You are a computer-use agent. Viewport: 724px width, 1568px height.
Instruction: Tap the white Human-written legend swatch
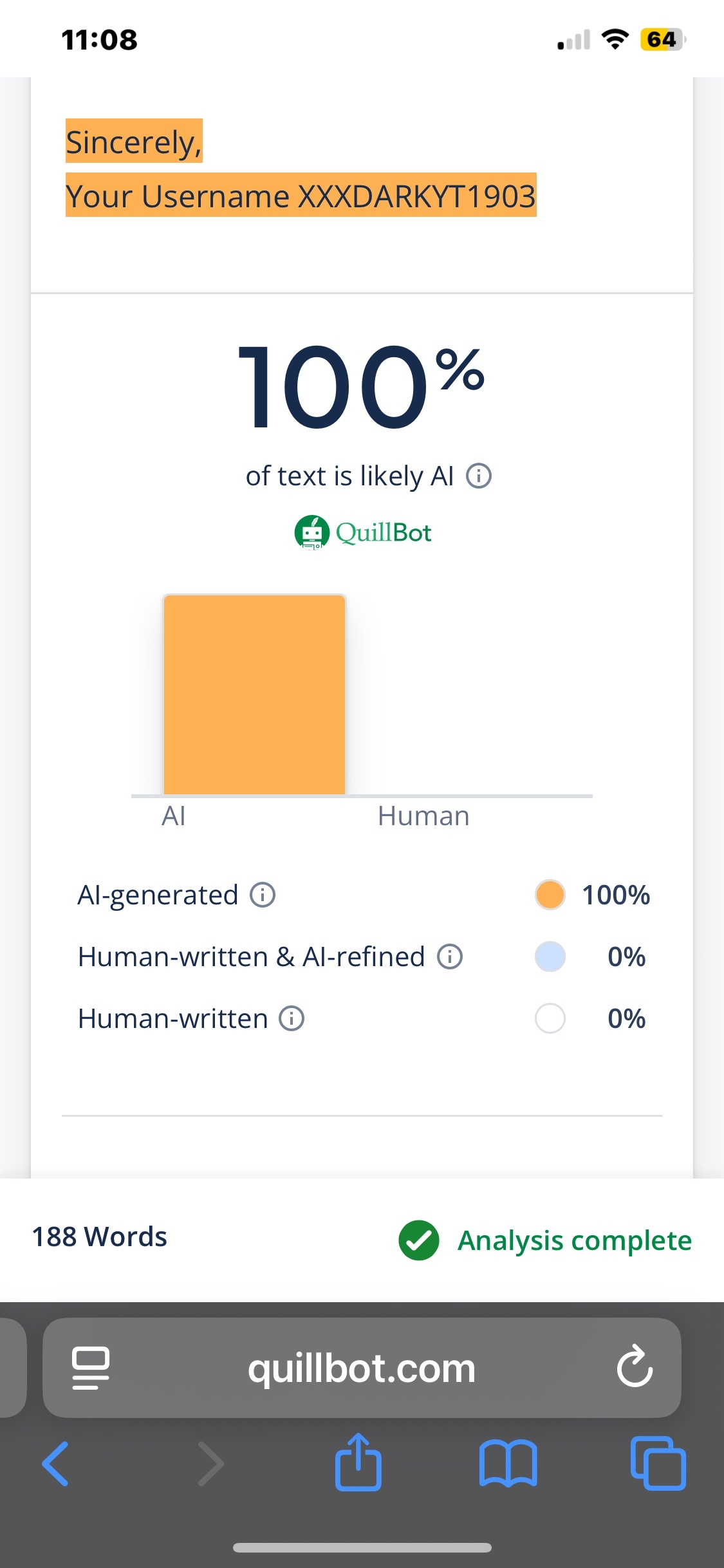point(550,1018)
